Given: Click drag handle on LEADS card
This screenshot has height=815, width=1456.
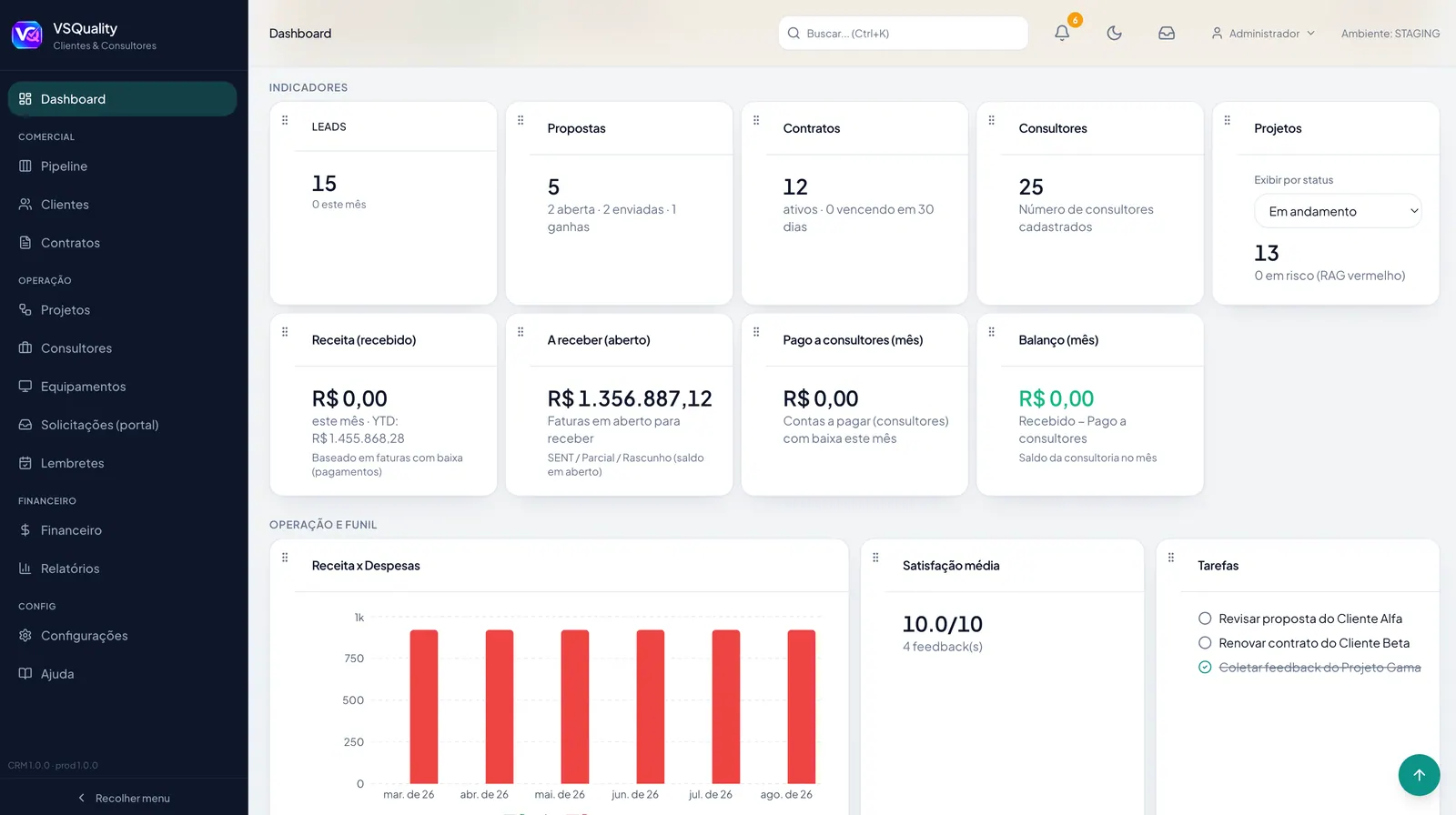Looking at the screenshot, I should tap(285, 120).
